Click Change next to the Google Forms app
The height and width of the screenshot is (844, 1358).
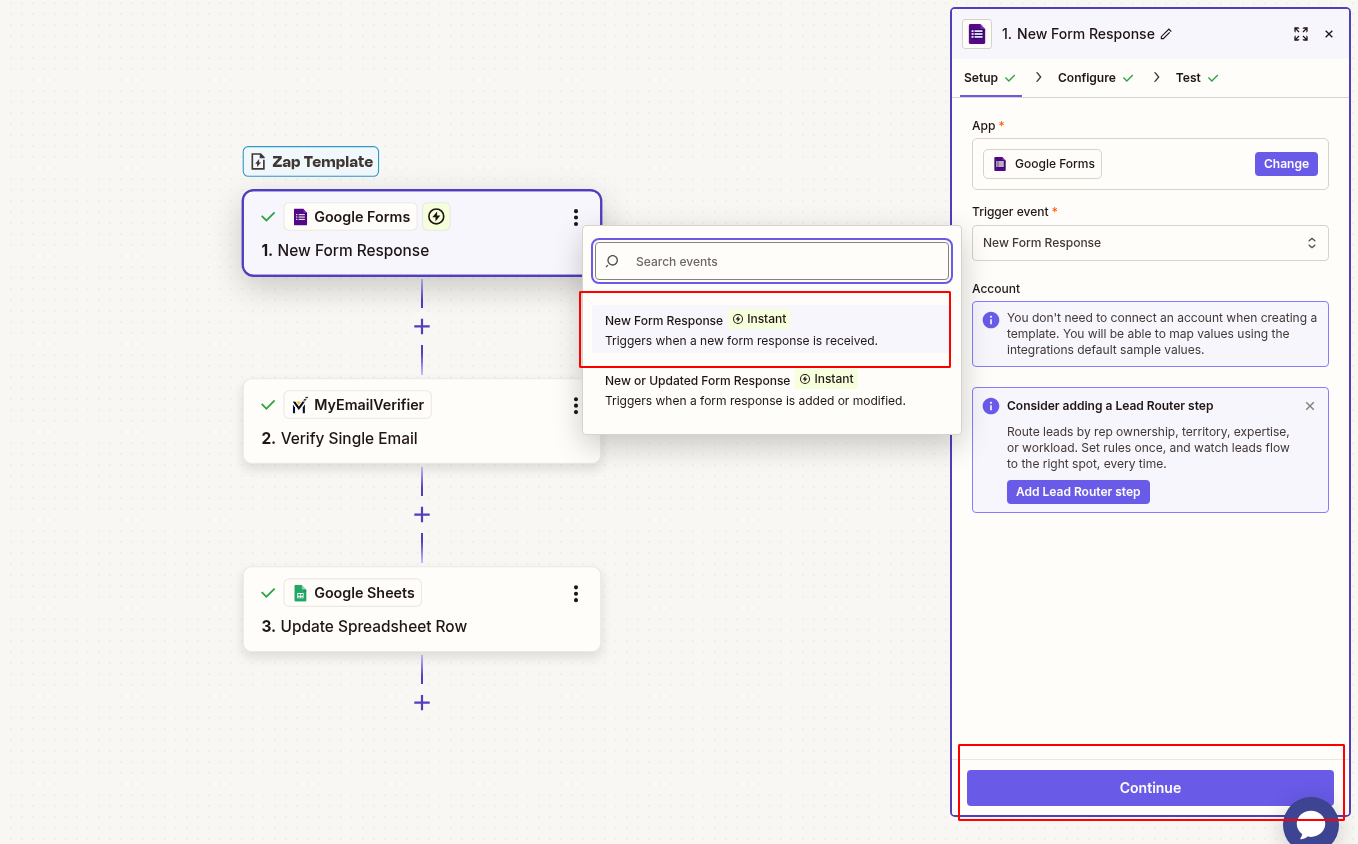1286,163
